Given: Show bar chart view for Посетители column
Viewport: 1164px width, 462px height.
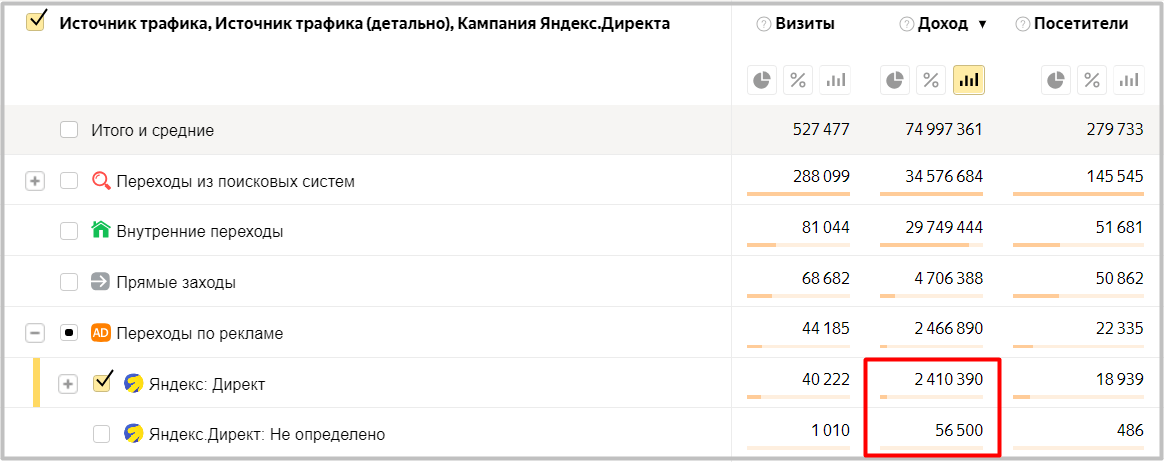Looking at the screenshot, I should point(1128,80).
